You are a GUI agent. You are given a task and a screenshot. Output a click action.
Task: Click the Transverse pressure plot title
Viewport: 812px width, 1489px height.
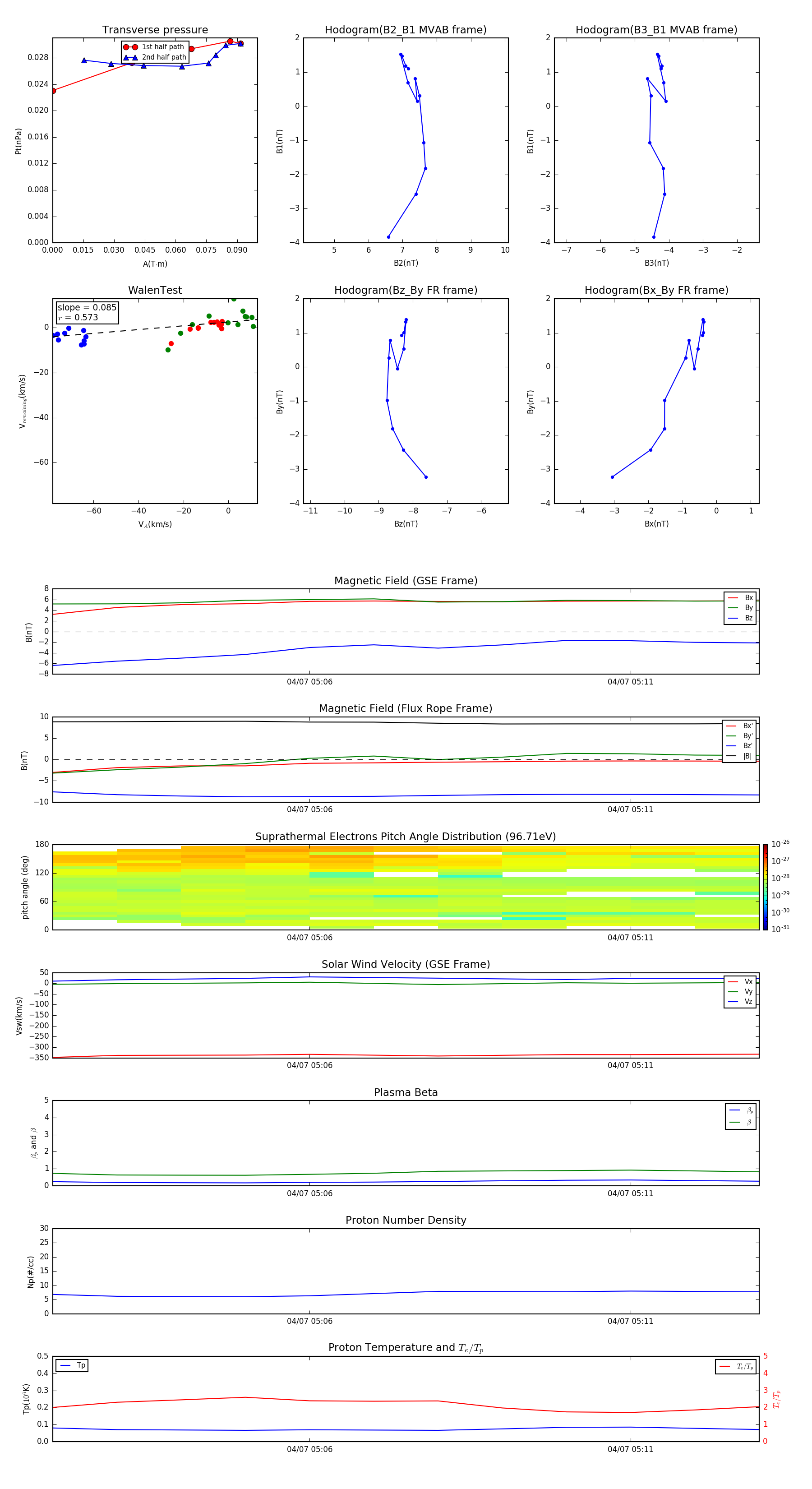point(155,30)
